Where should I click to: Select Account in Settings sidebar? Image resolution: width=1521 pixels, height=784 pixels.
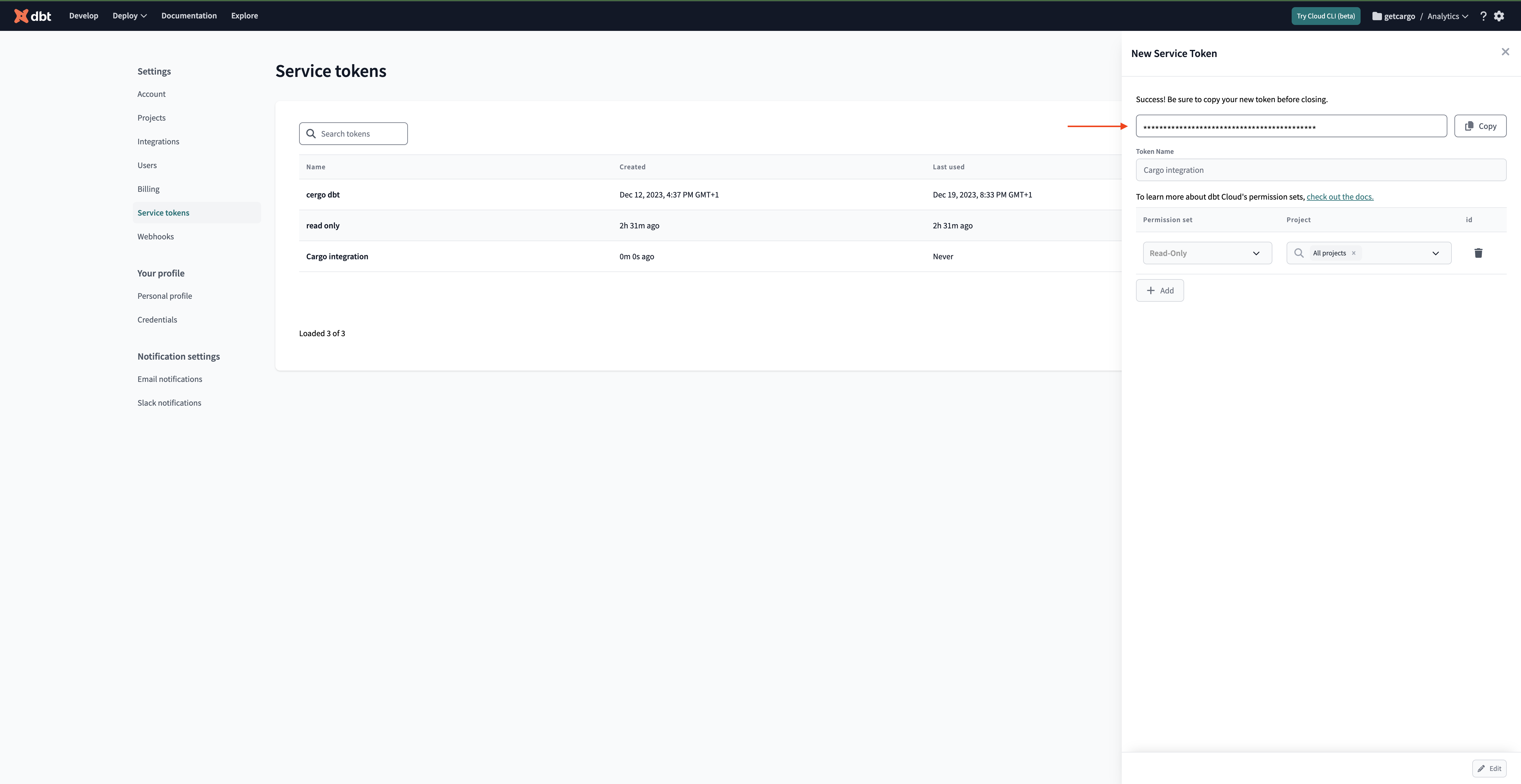pos(152,94)
